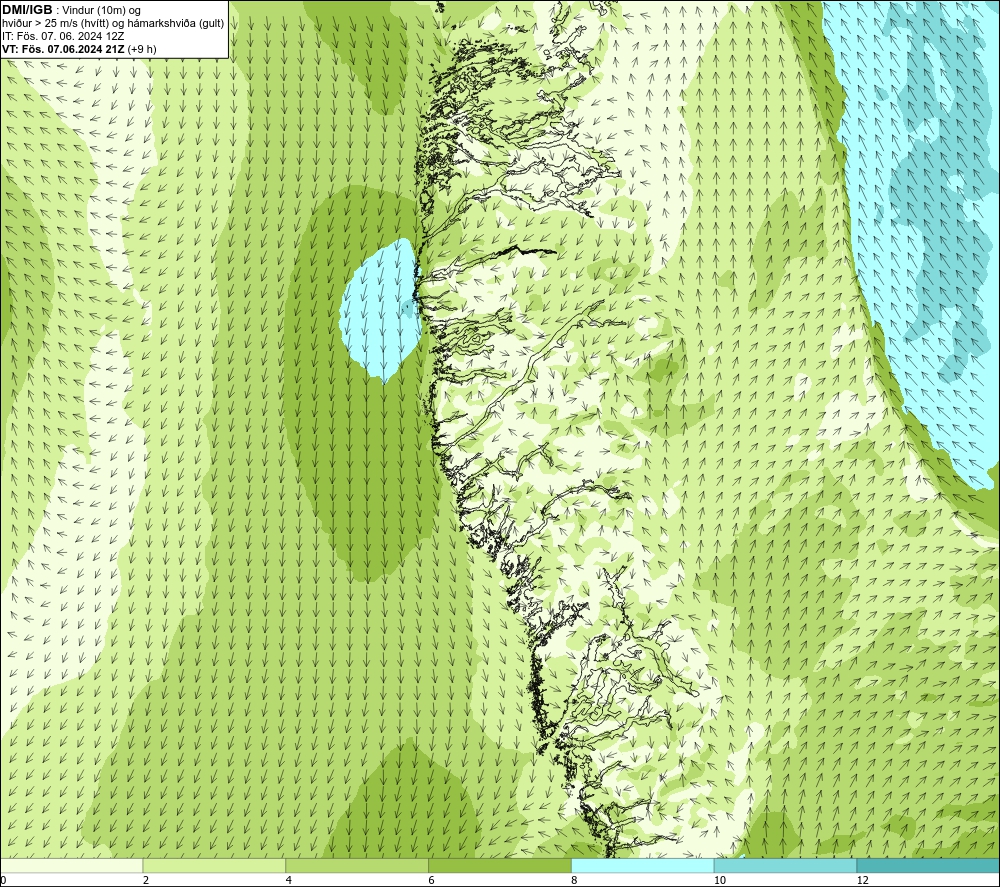Screen dimensions: 1000x887
Task: Click the 10–12 m/s teal legend swatch
Action: point(786,865)
